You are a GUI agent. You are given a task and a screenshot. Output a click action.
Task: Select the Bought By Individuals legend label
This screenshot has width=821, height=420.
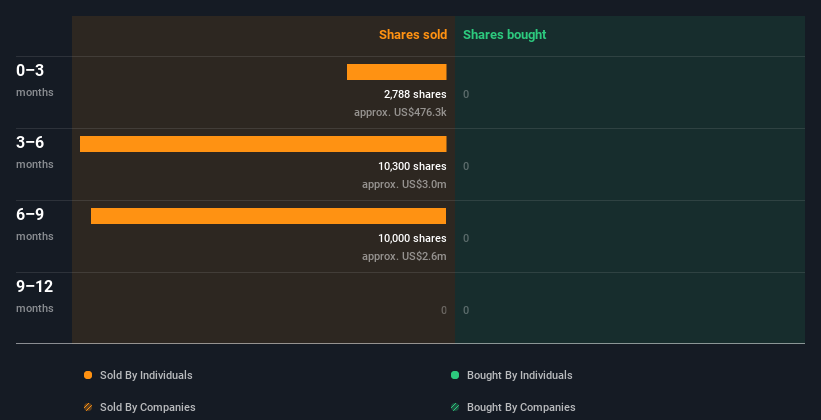[519, 375]
